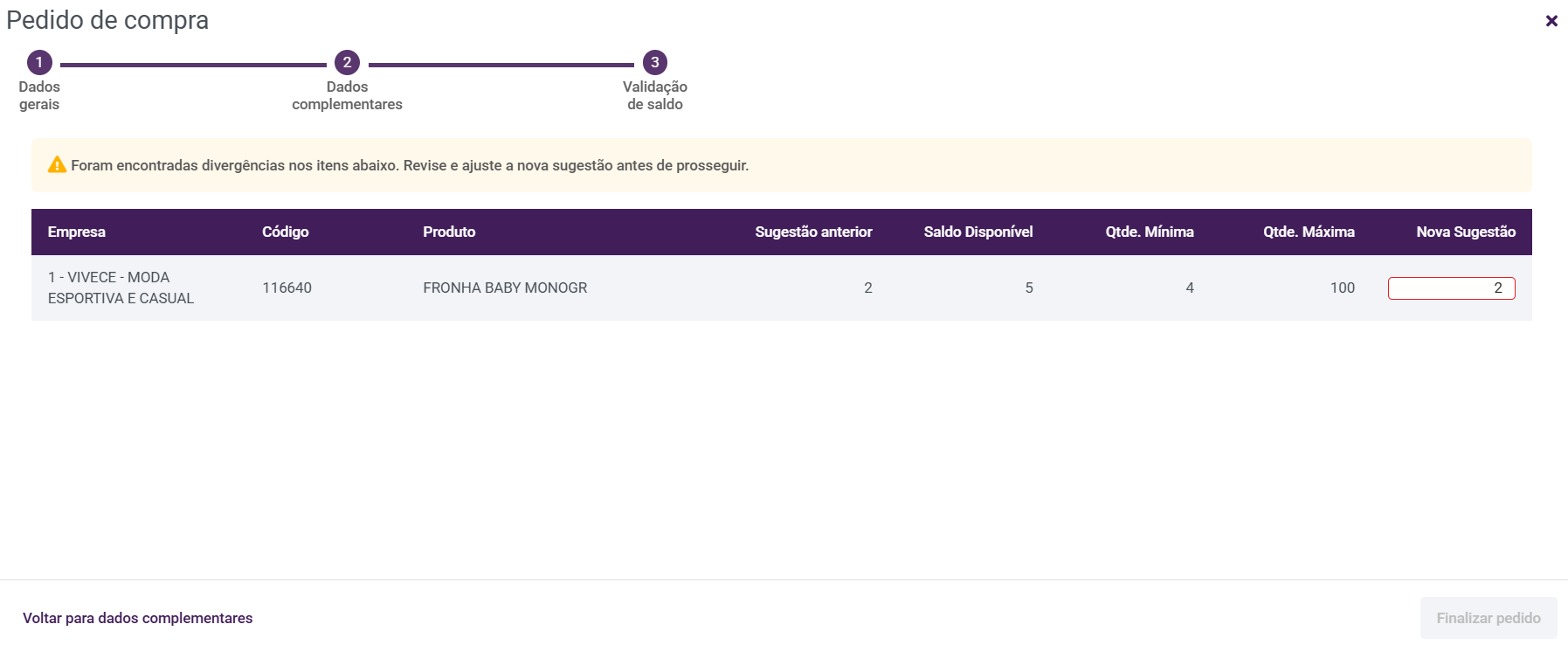Click the Validação de saldo label
The image size is (1568, 645).
coord(654,95)
